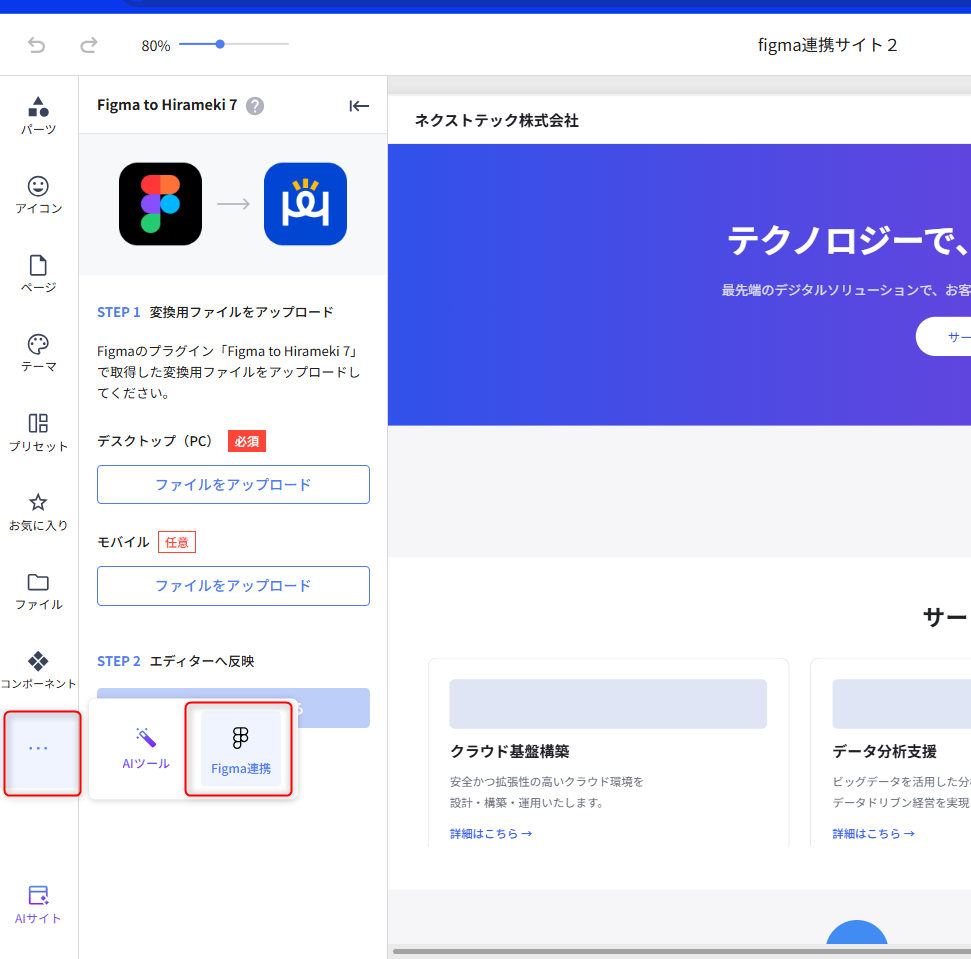Click the ネクストテック株式会社 header text
The height and width of the screenshot is (959, 971).
point(497,121)
